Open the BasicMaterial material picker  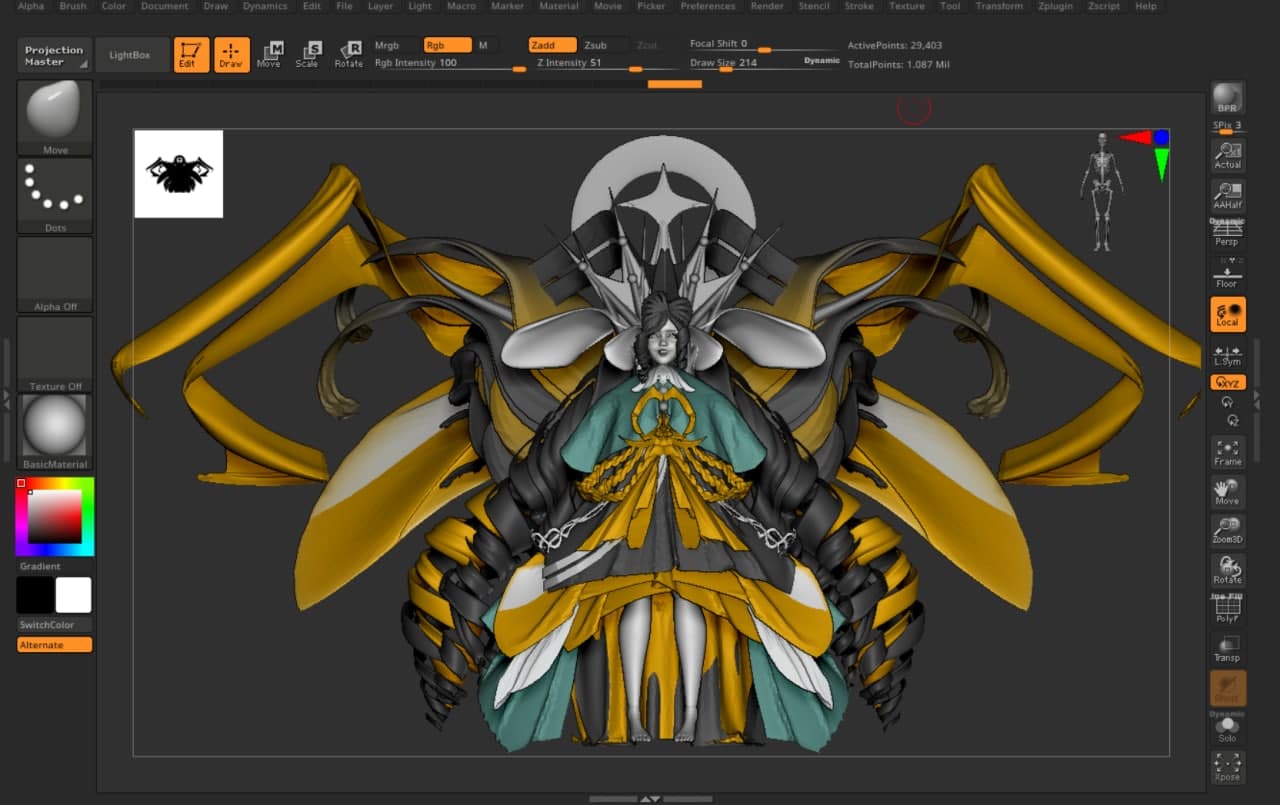click(x=55, y=431)
